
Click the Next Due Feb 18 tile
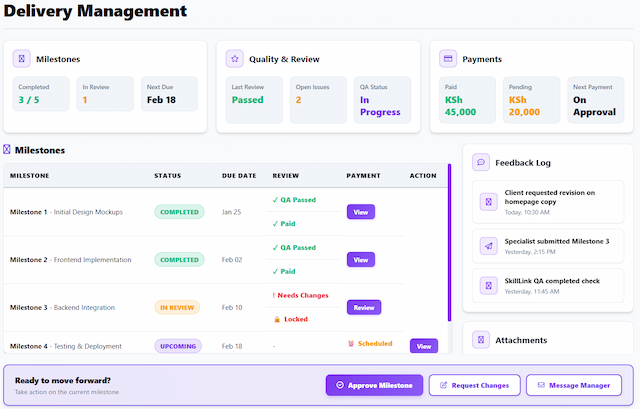(x=169, y=94)
